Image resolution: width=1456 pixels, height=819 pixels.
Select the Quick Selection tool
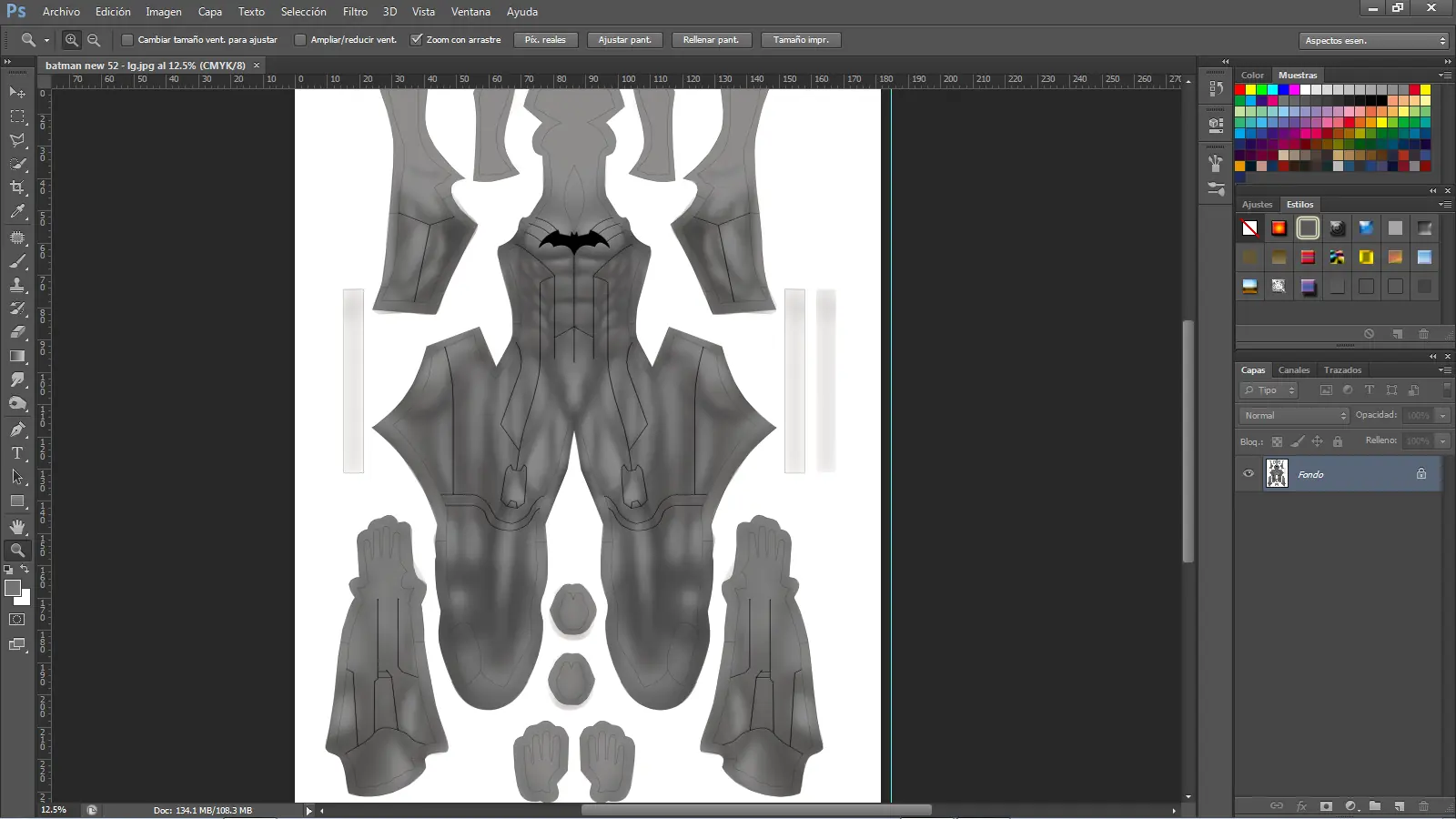point(17,164)
